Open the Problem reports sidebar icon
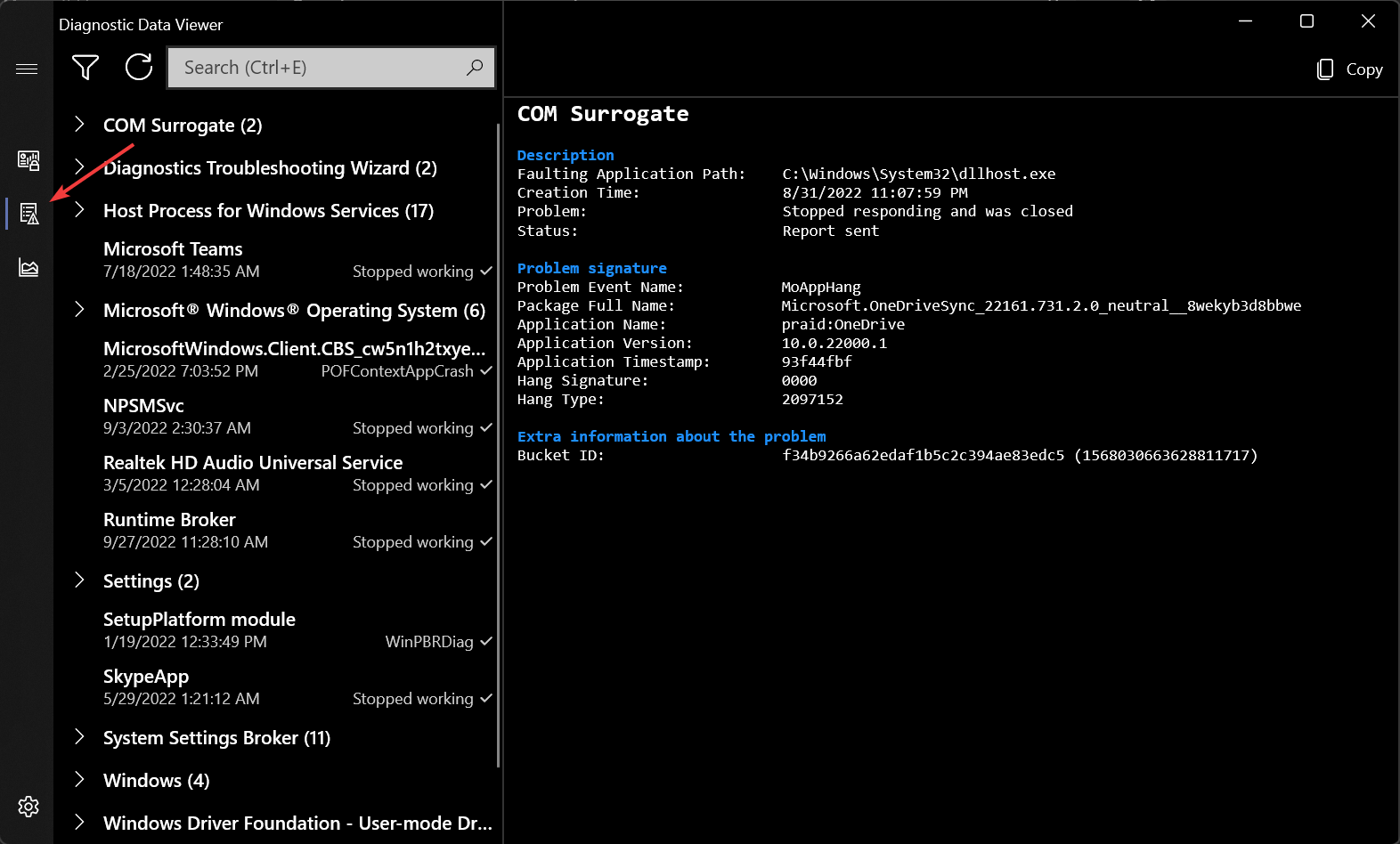 [28, 214]
